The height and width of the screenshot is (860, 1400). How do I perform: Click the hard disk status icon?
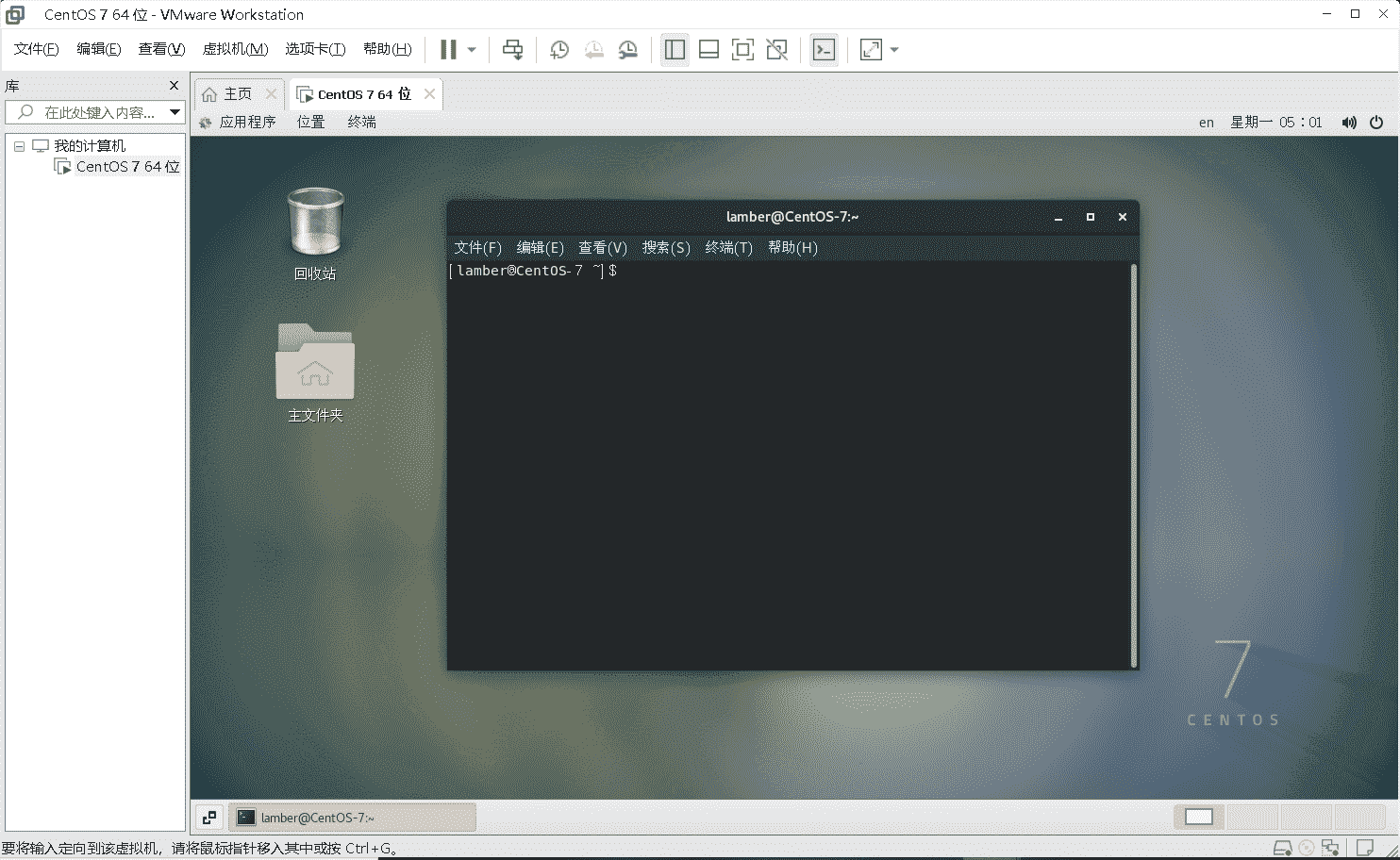click(x=1283, y=848)
